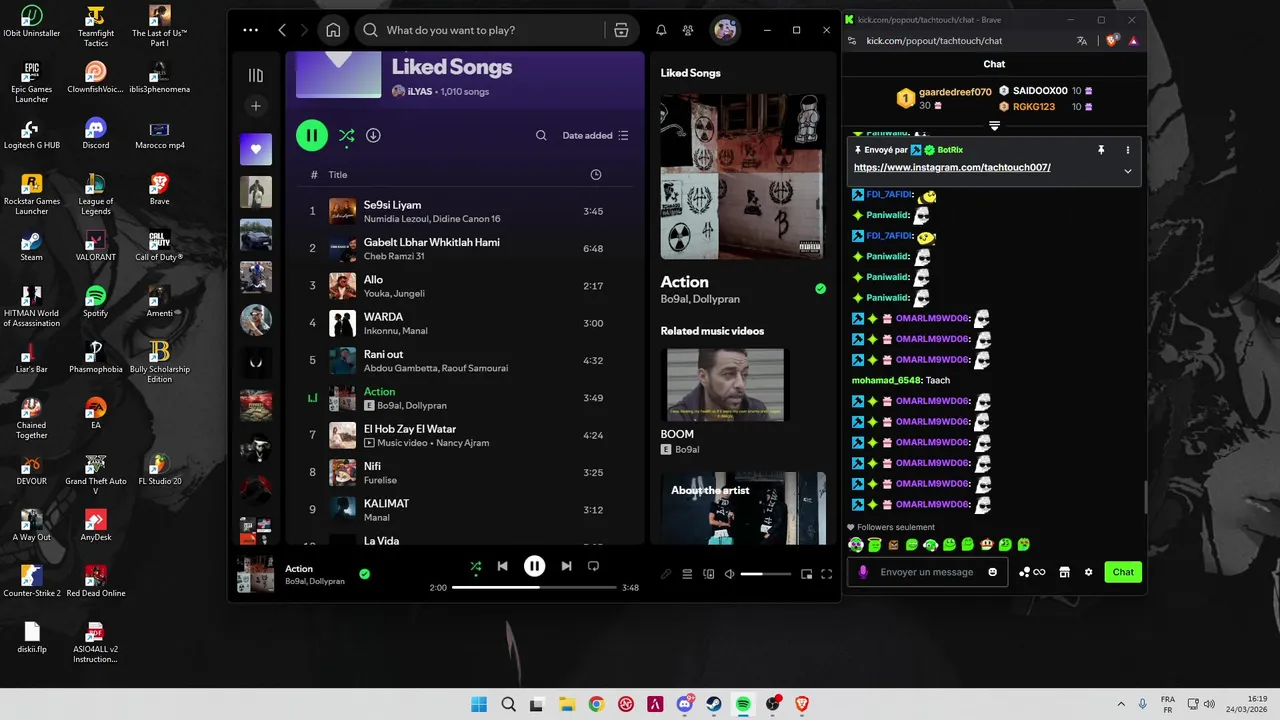Open the Spotify user profile avatar
Screen dimensions: 1280x720
[x=725, y=30]
